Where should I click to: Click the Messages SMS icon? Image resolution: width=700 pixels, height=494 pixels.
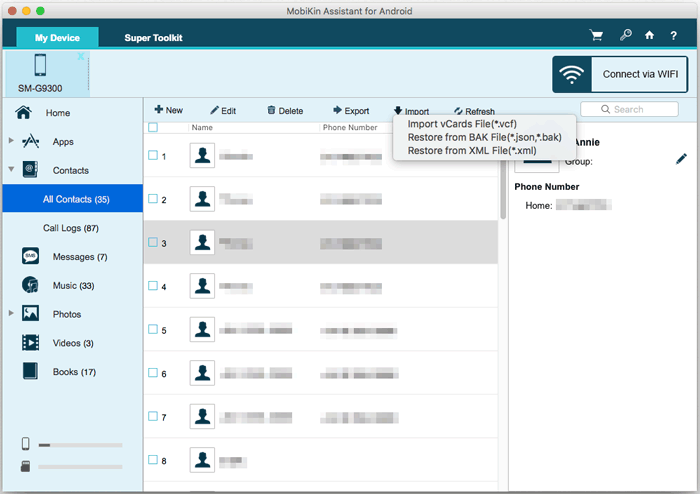tap(30, 256)
